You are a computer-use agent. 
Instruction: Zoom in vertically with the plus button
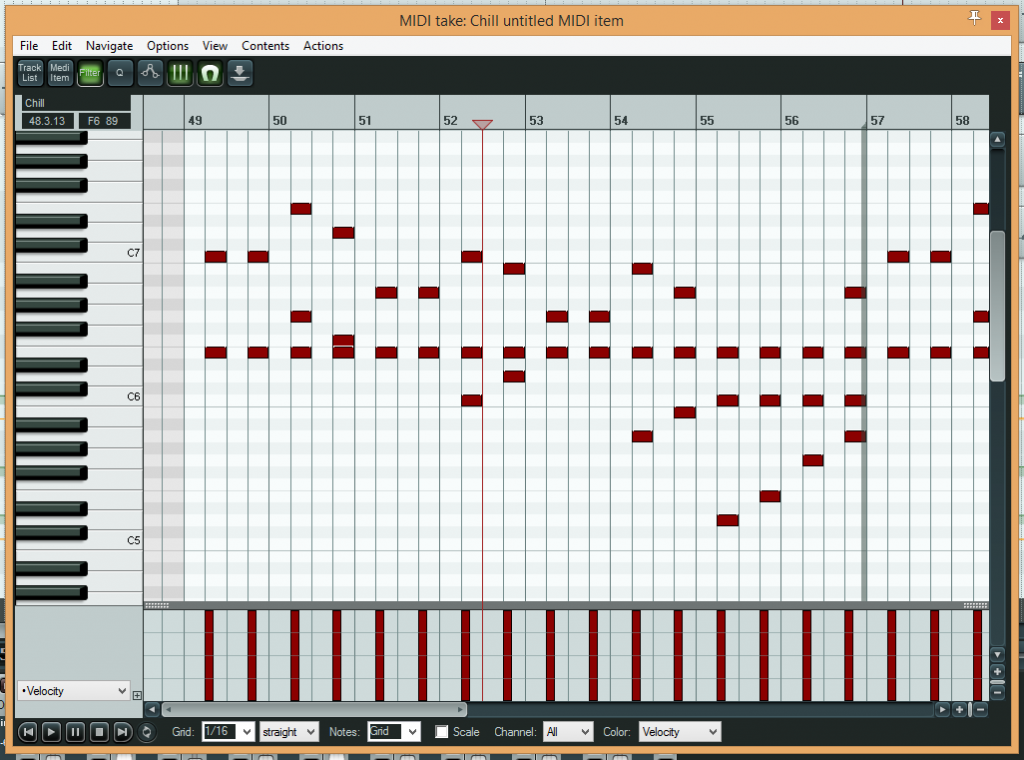point(997,671)
